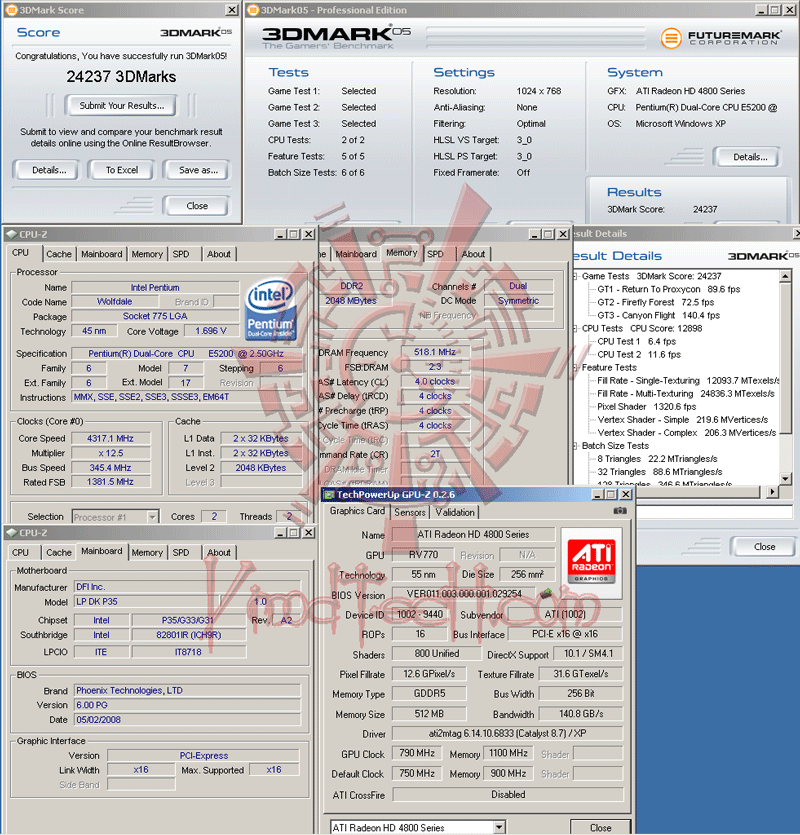Minimize the GPU-Z window
This screenshot has width=800, height=835.
[x=598, y=495]
